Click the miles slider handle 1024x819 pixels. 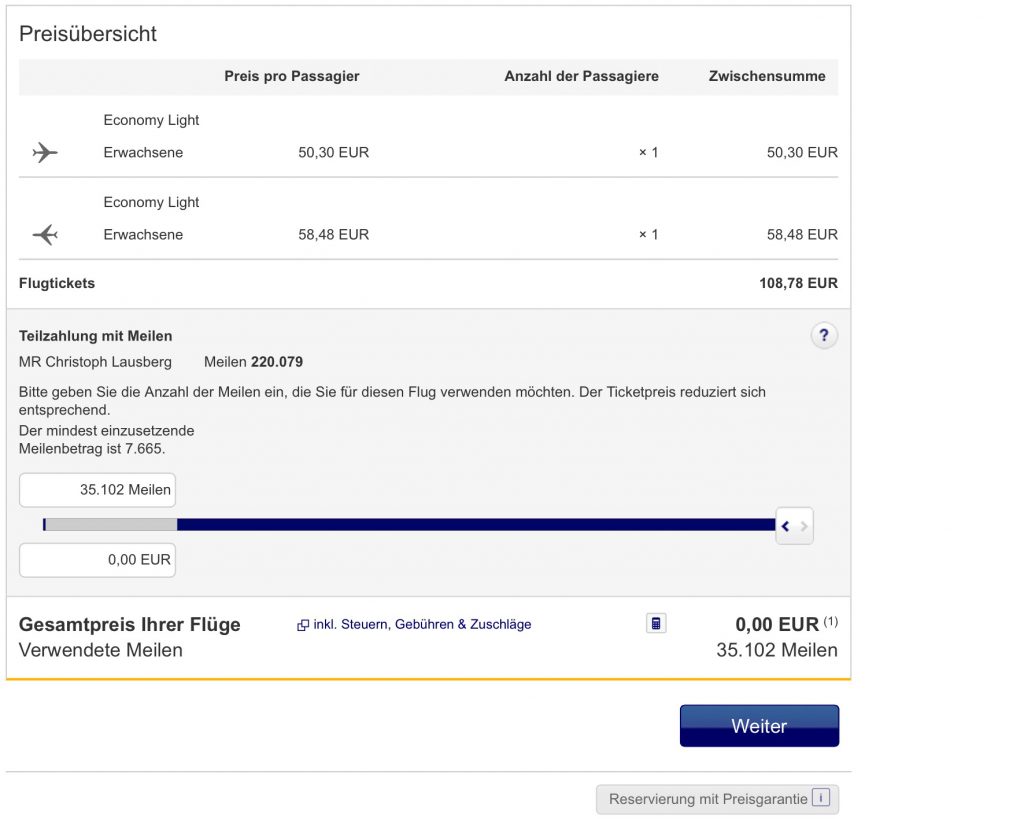tap(45, 524)
